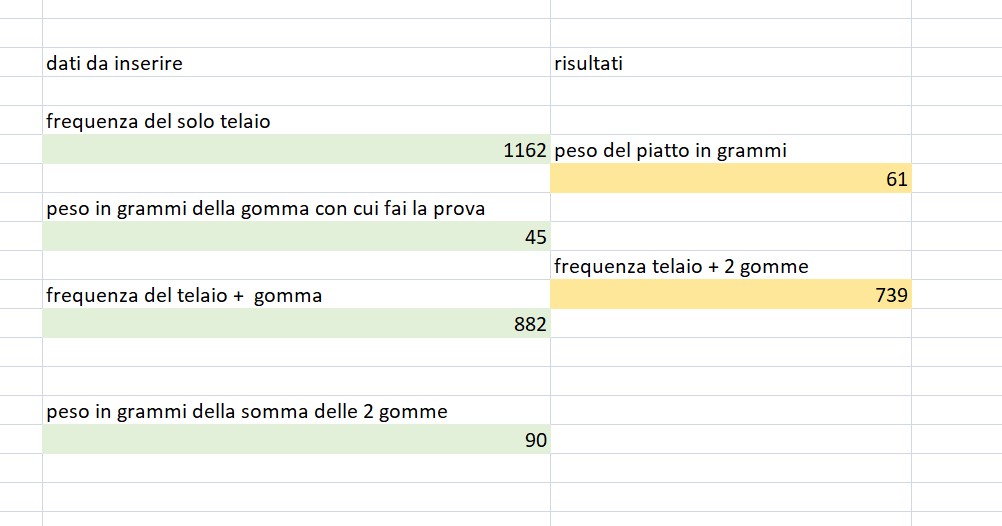Viewport: 1002px width, 526px height.
Task: Select the empty cell right of value 882
Action: 730,324
